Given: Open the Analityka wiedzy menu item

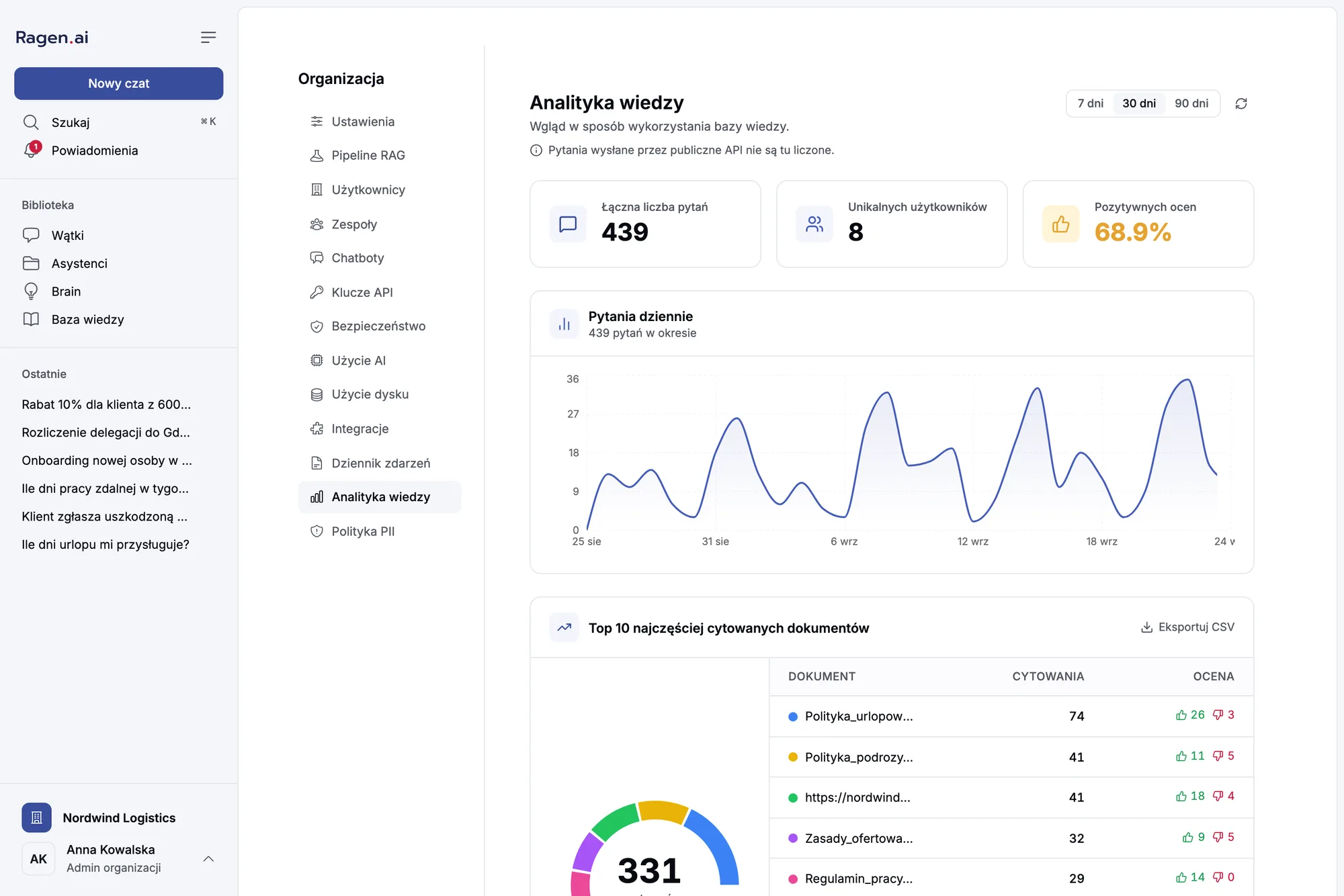Looking at the screenshot, I should pyautogui.click(x=380, y=497).
